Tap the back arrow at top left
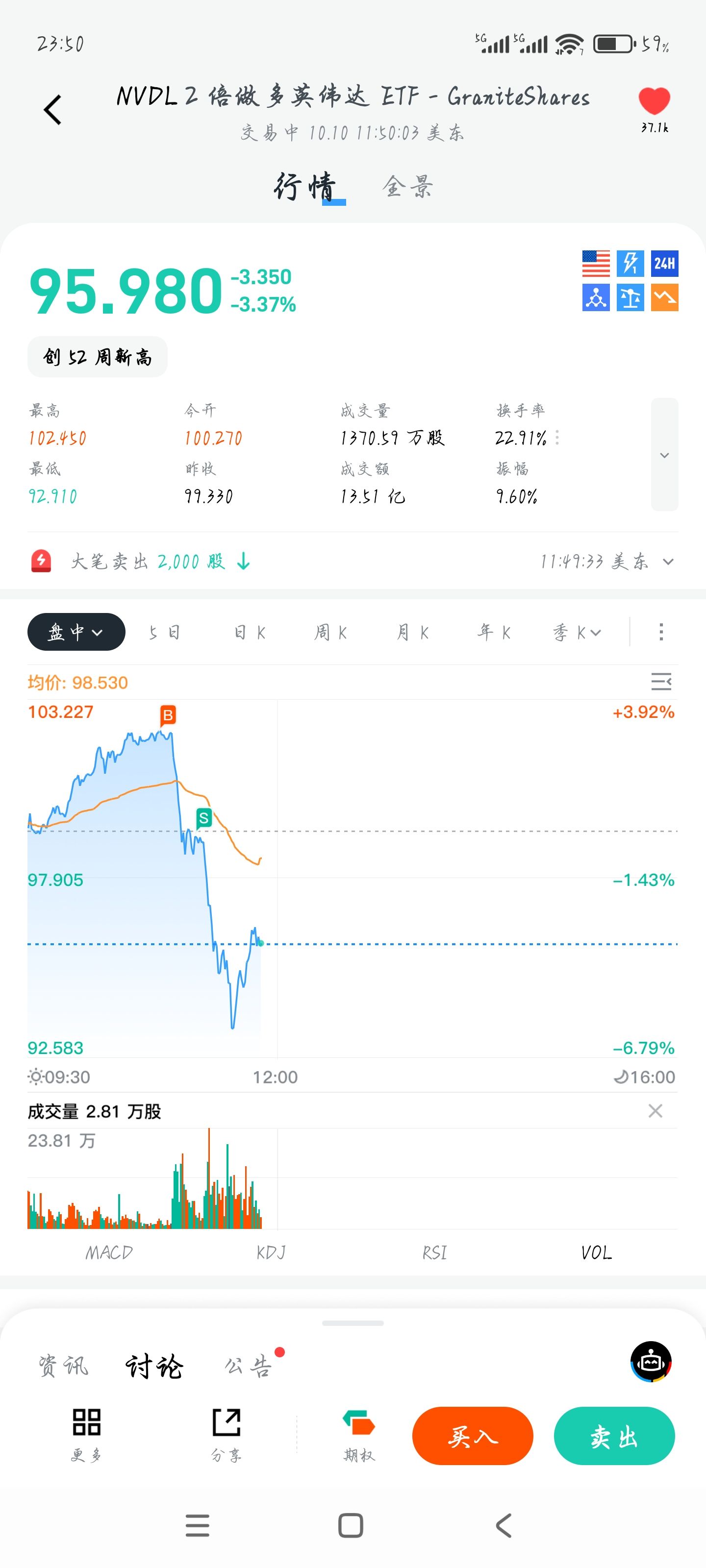Viewport: 706px width, 1568px height. 53,110
